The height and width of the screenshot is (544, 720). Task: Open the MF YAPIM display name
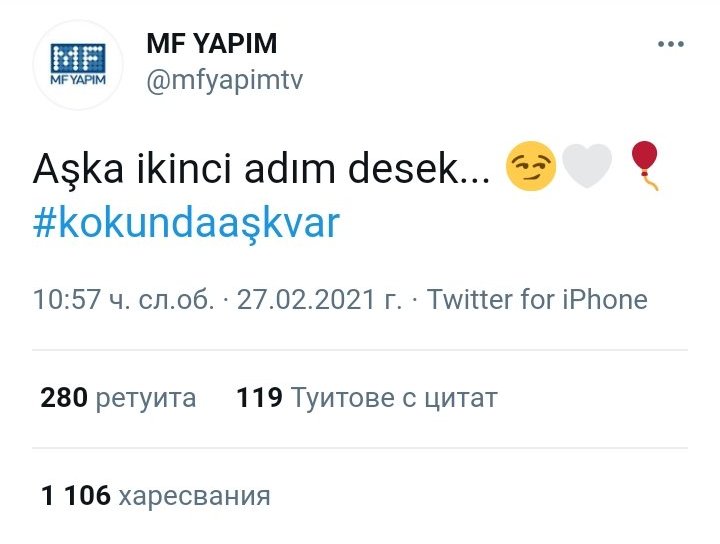coord(211,45)
